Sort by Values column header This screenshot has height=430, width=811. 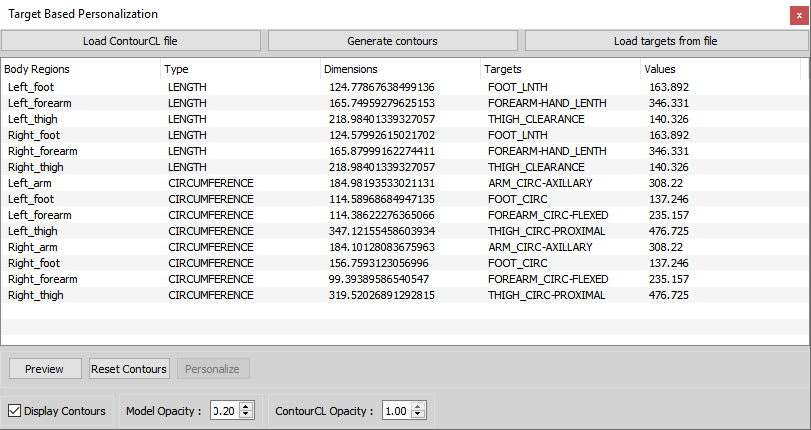click(720, 69)
